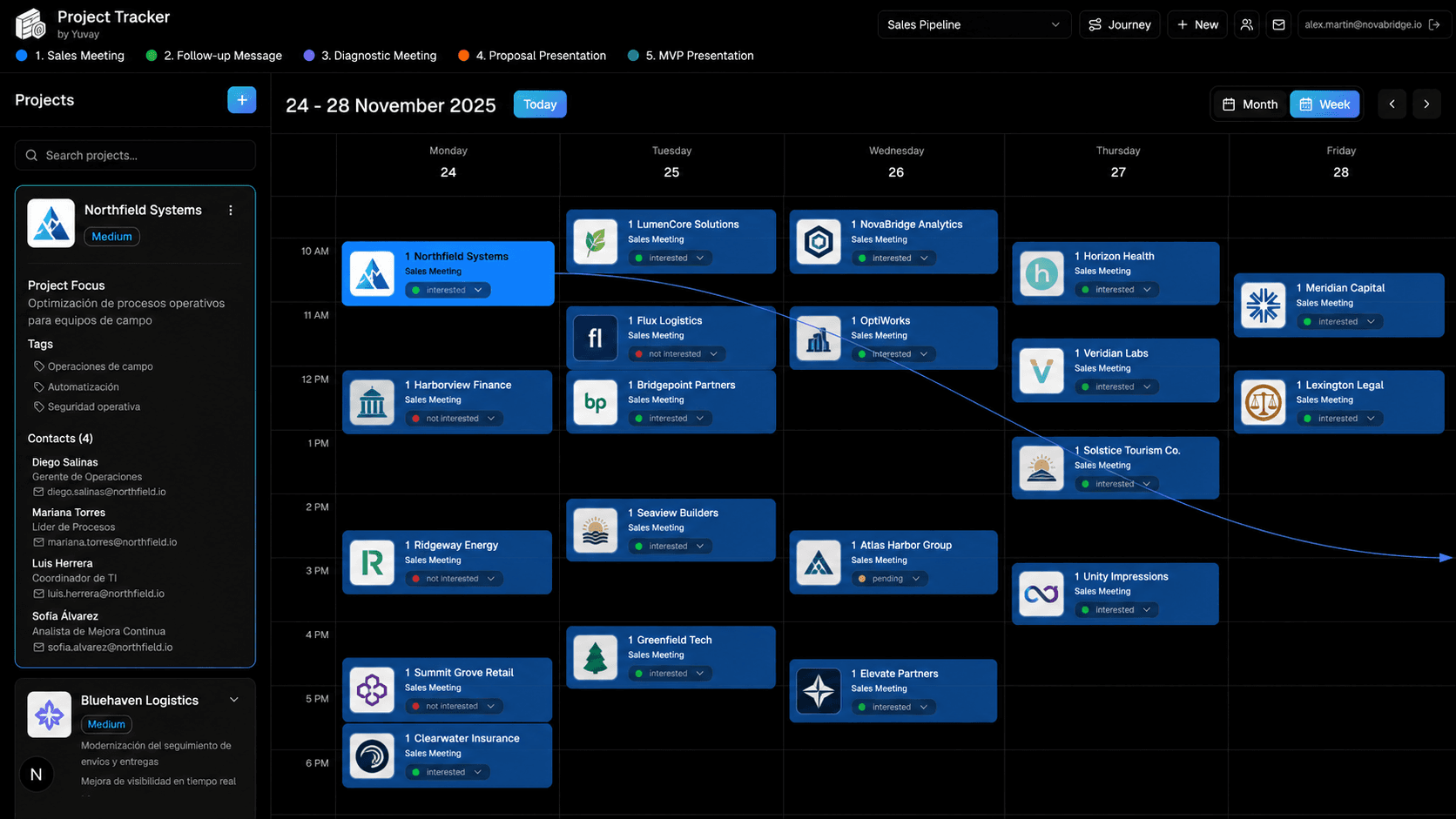Open Northfield Systems three-dot options menu

click(x=231, y=211)
